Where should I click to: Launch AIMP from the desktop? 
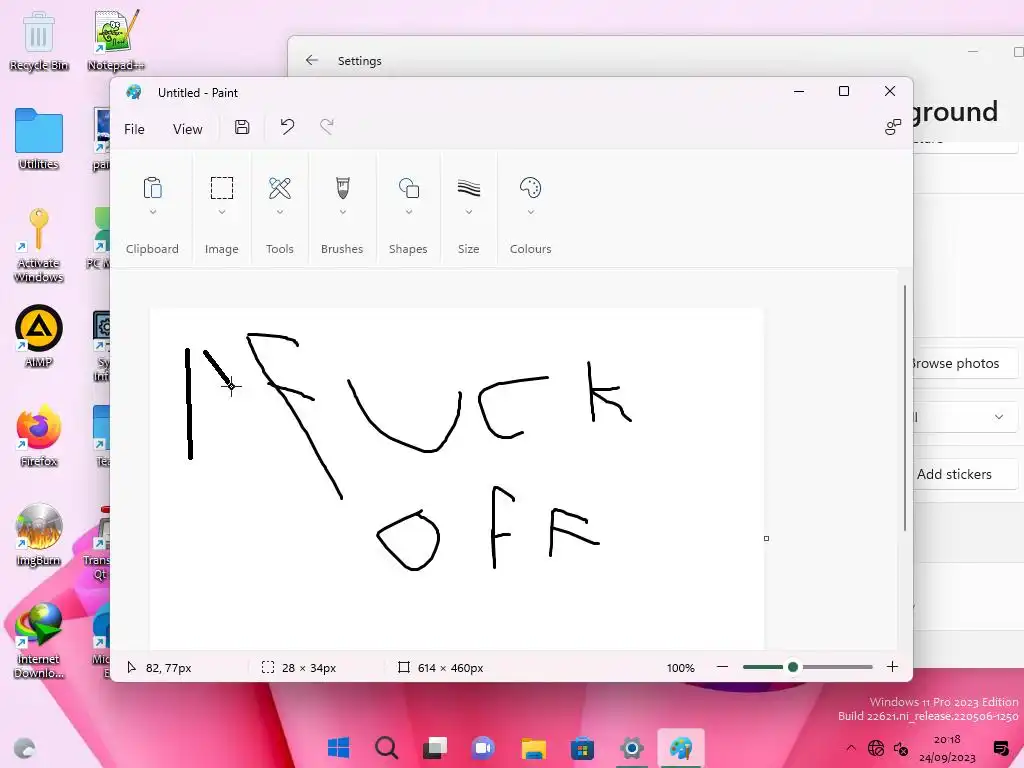(x=39, y=336)
